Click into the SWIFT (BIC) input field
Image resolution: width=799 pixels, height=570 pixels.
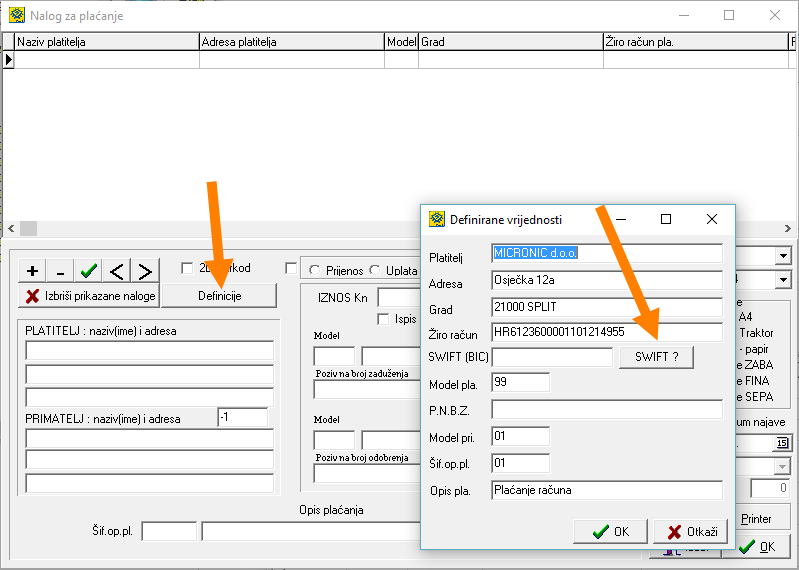552,357
